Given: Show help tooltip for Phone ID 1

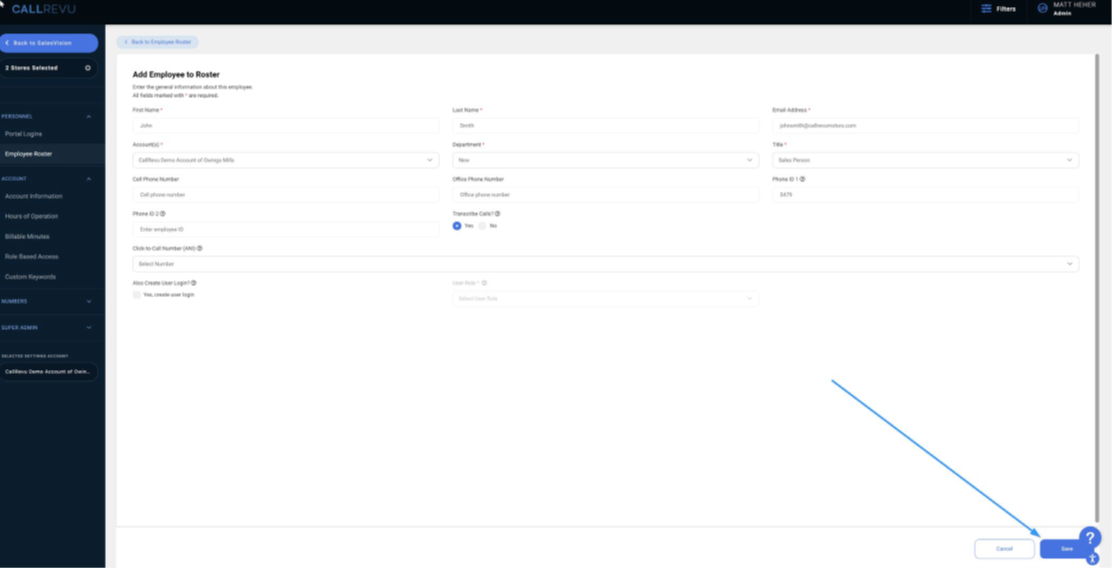Looking at the screenshot, I should (x=802, y=179).
